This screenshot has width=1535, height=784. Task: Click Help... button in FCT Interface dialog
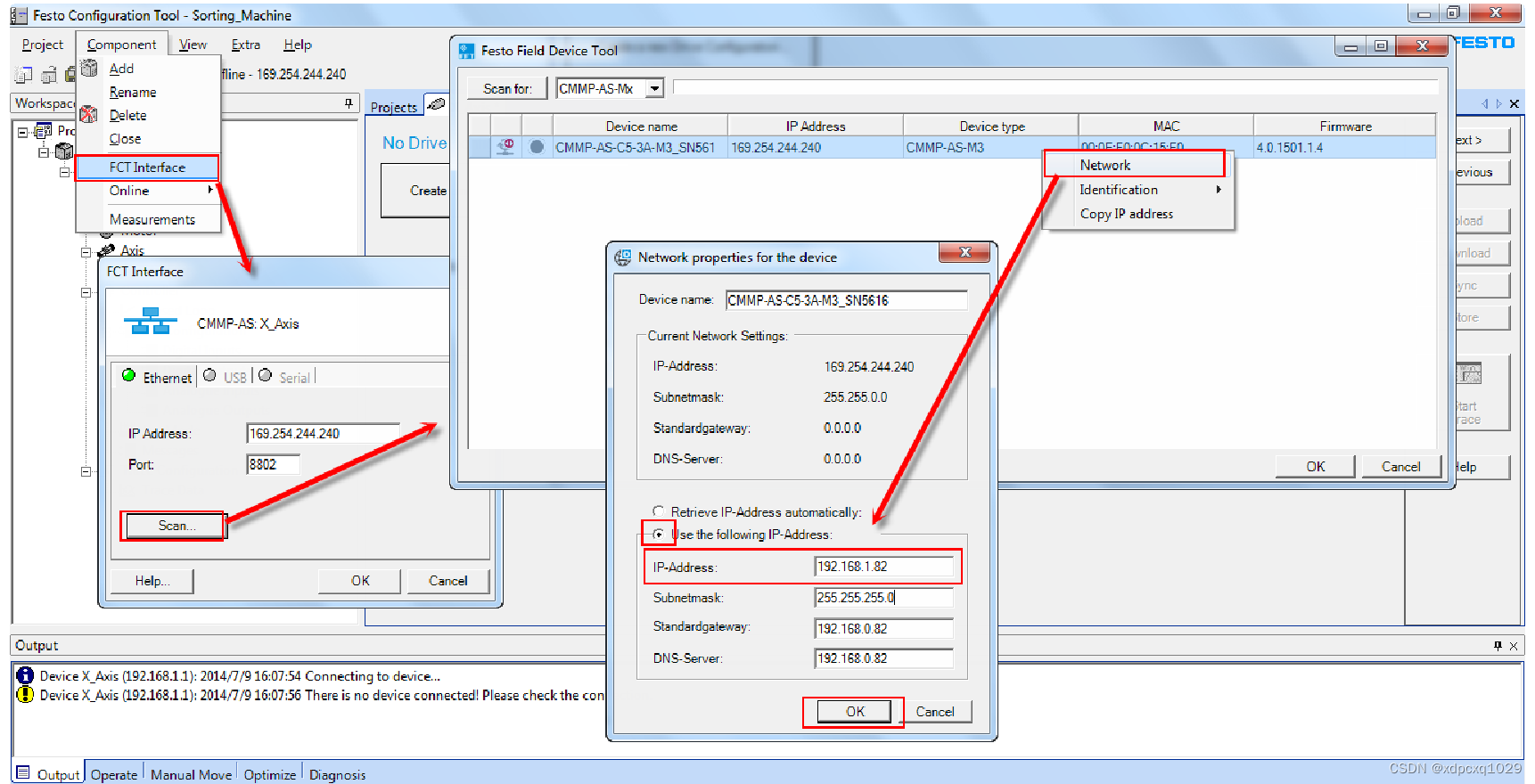151,581
